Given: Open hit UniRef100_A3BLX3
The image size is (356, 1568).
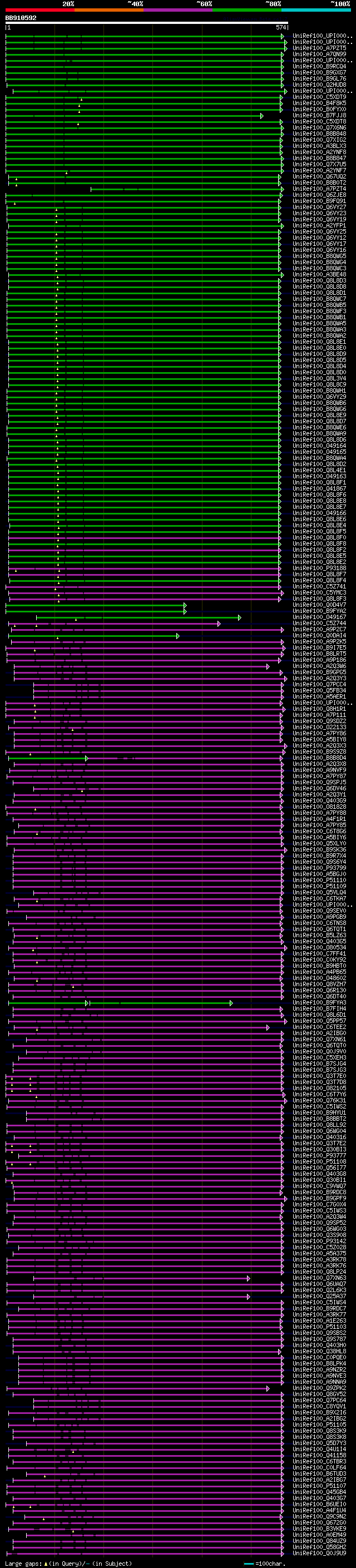Looking at the screenshot, I should (319, 146).
